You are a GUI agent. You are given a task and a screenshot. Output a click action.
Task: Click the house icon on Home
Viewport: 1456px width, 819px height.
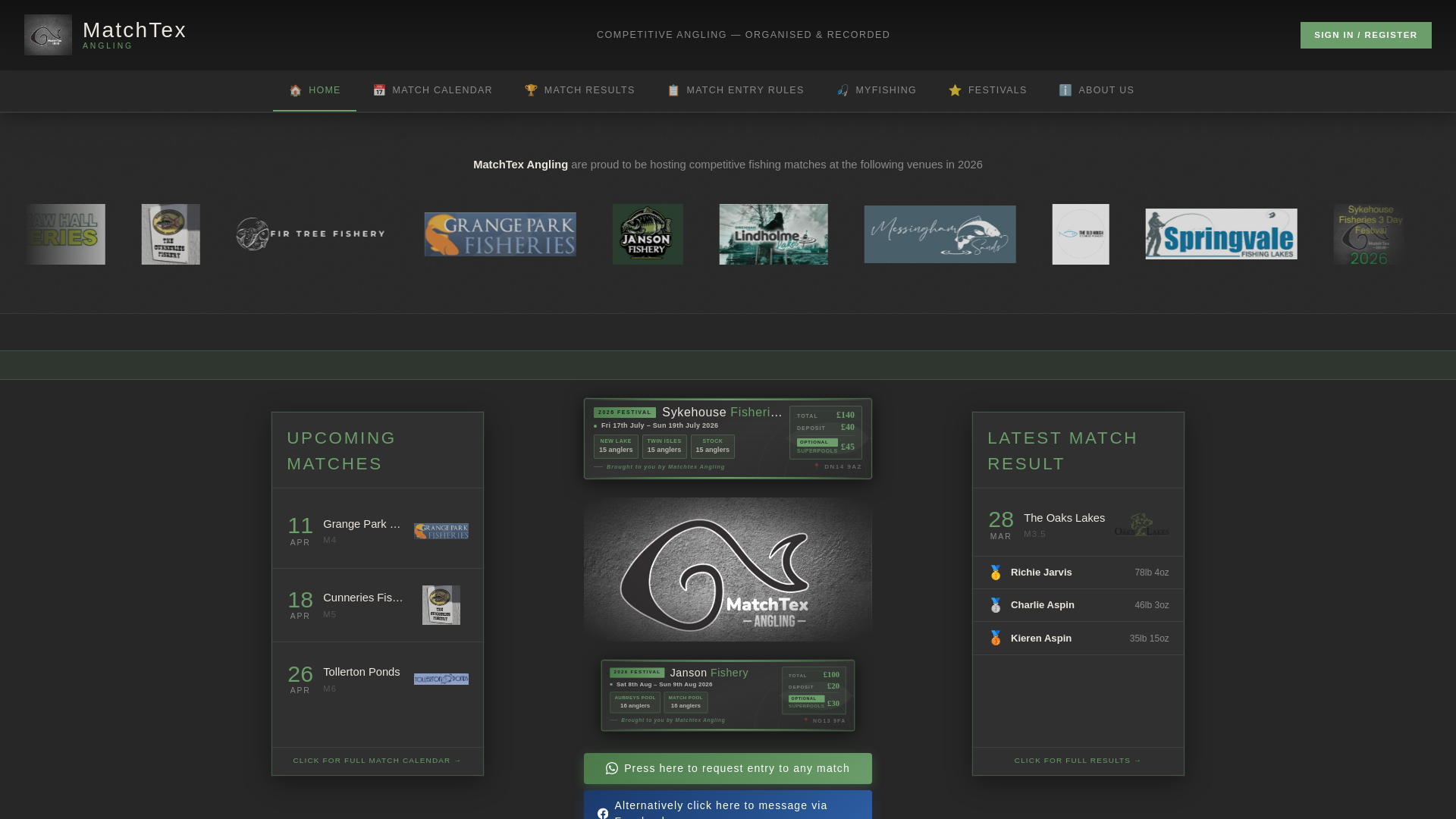pyautogui.click(x=296, y=91)
